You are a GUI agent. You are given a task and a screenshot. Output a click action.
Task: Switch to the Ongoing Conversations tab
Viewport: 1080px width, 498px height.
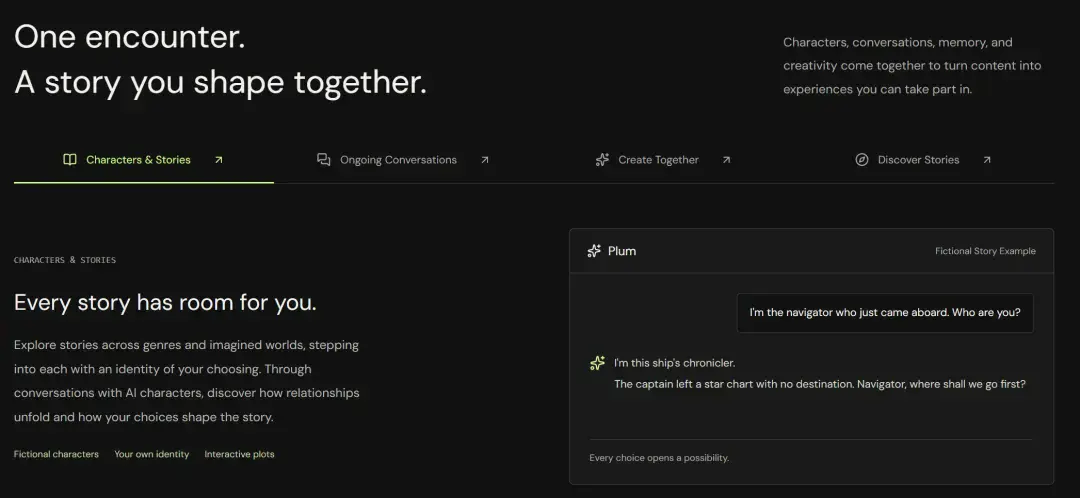(x=404, y=160)
